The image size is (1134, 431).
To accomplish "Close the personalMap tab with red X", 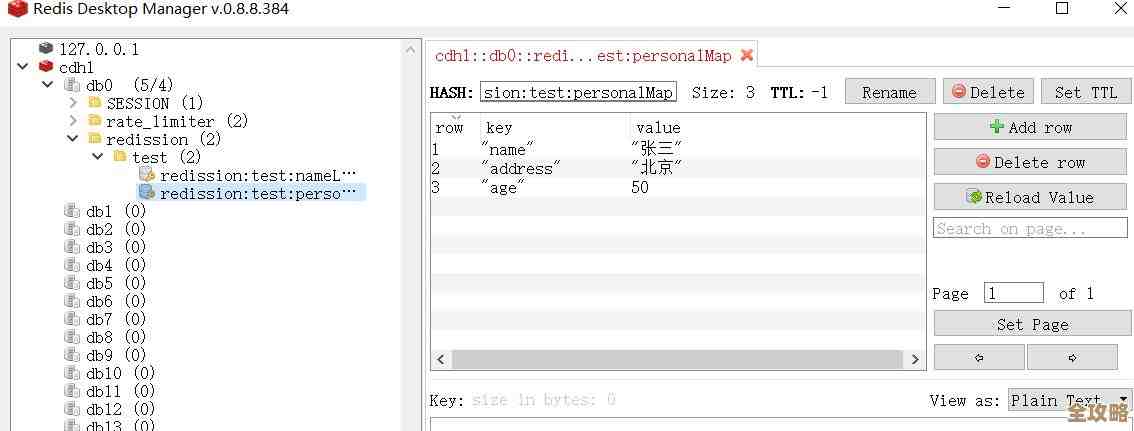I will (747, 55).
